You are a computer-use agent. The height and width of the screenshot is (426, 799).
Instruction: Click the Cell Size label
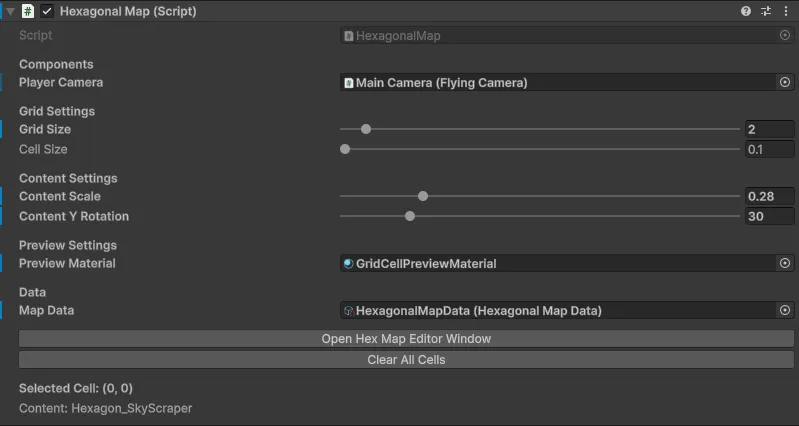[x=43, y=149]
